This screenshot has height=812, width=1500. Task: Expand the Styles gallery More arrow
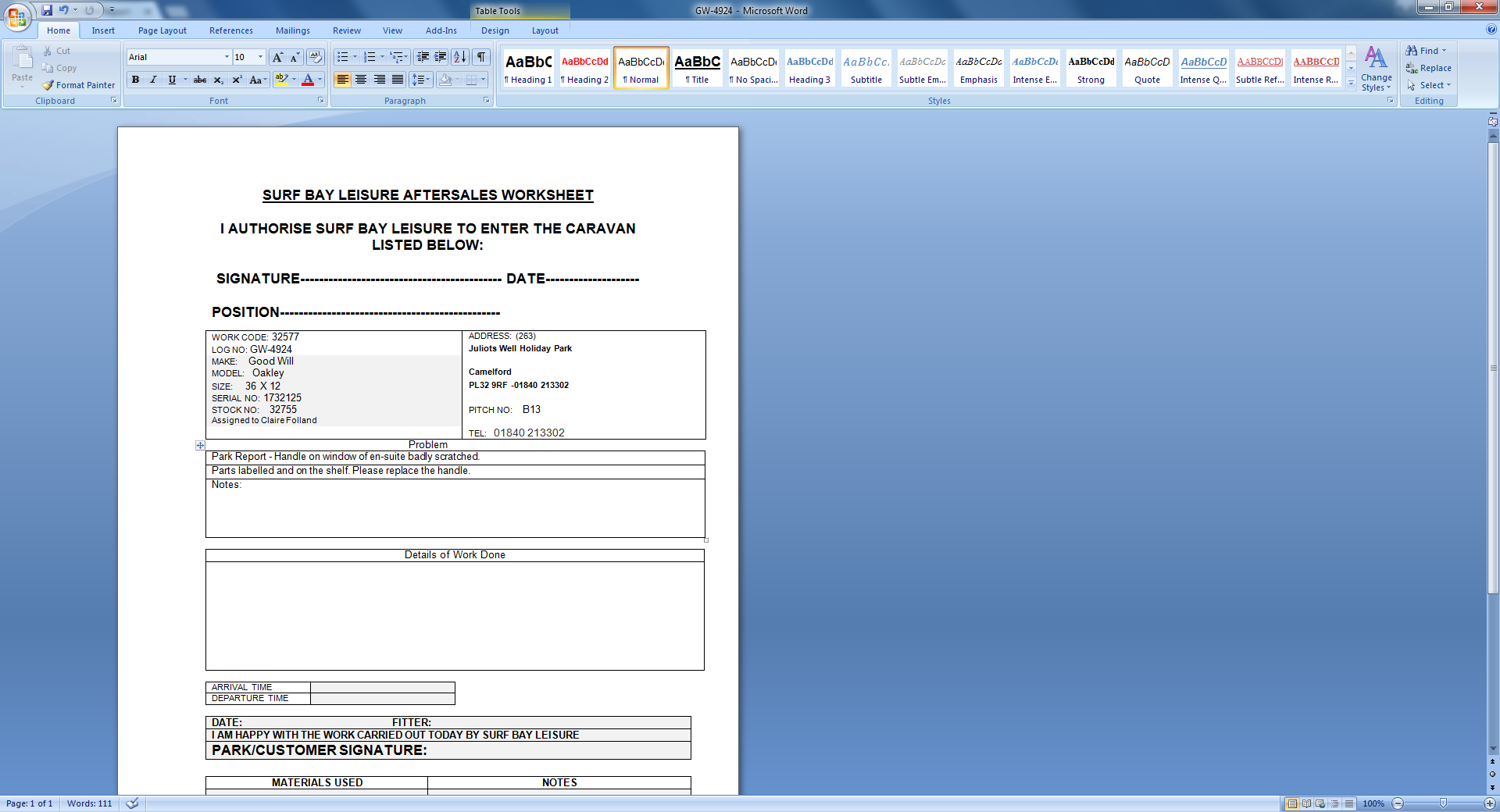point(1351,82)
